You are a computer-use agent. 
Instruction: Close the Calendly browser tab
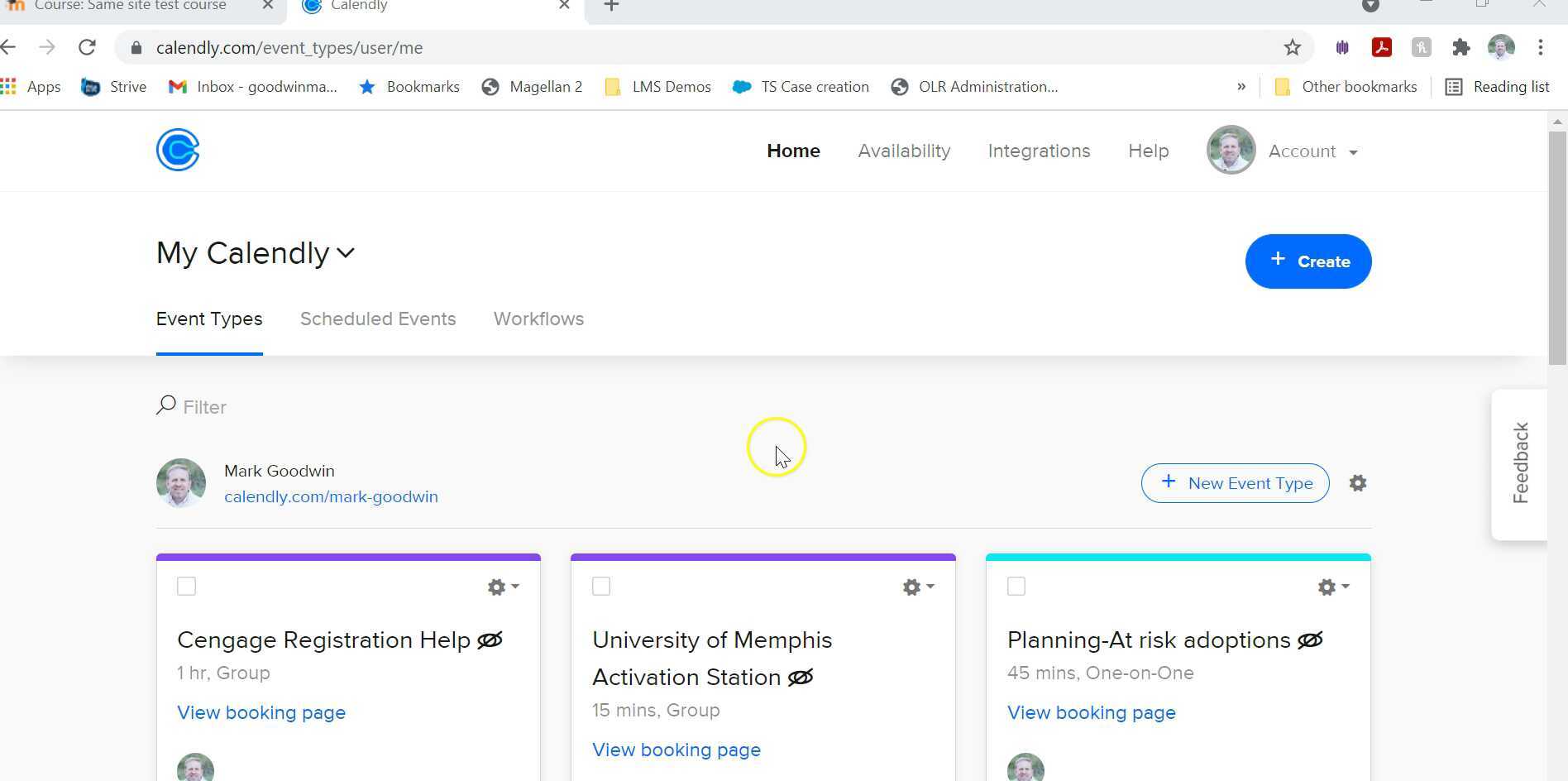[564, 5]
